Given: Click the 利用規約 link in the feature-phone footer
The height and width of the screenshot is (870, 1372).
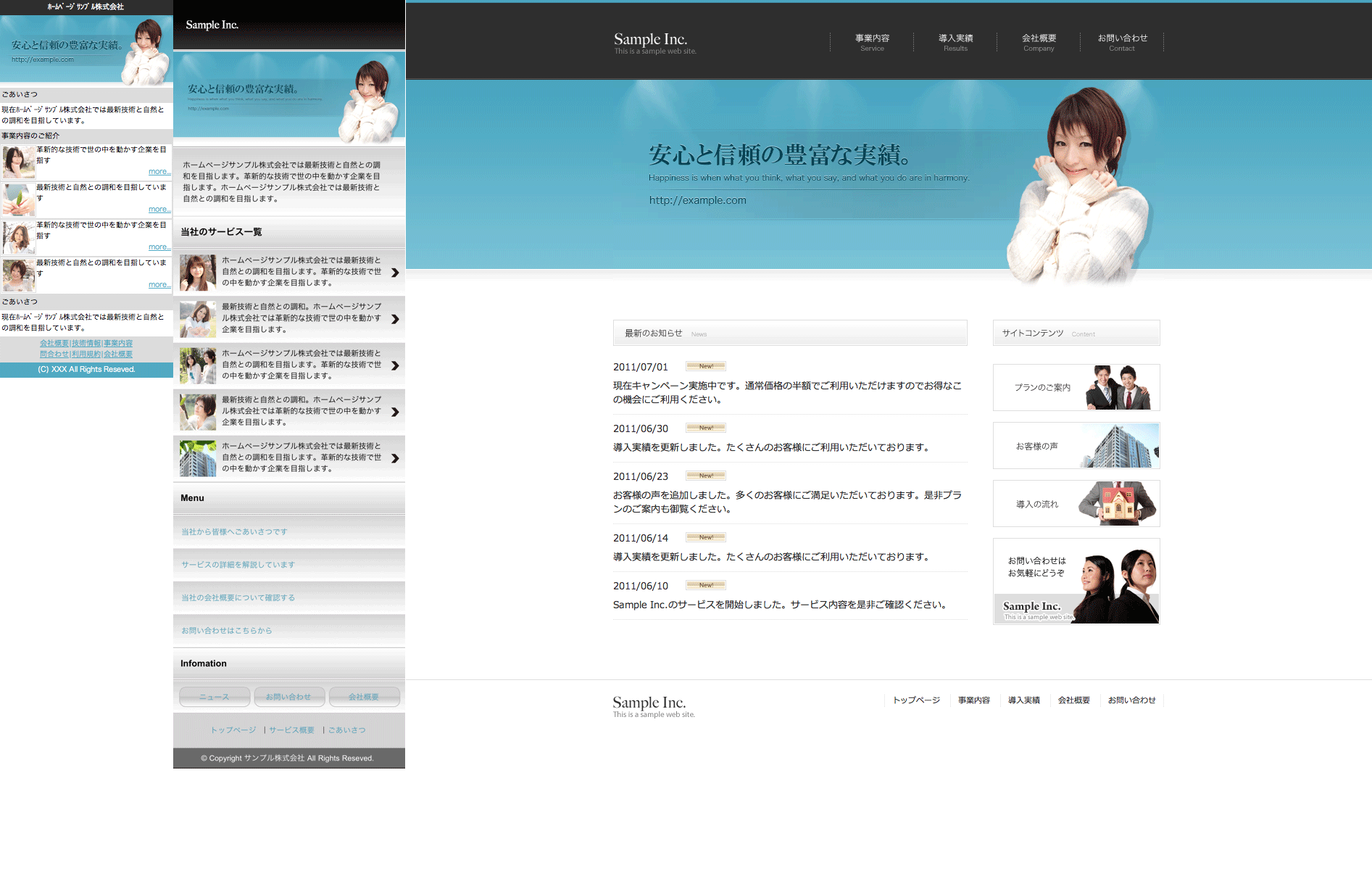Looking at the screenshot, I should (x=86, y=355).
